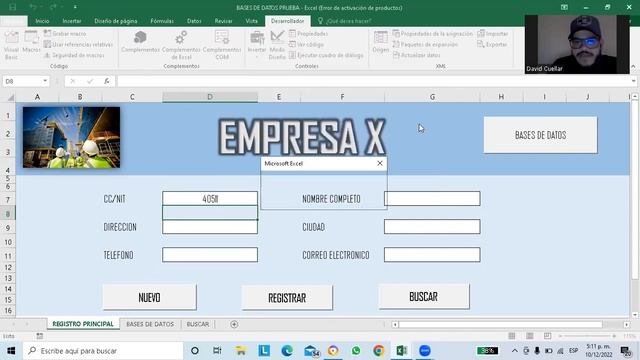Screen dimensions: 640x360
Task: Open the Fórmulas ribbon tab
Action: pos(162,21)
